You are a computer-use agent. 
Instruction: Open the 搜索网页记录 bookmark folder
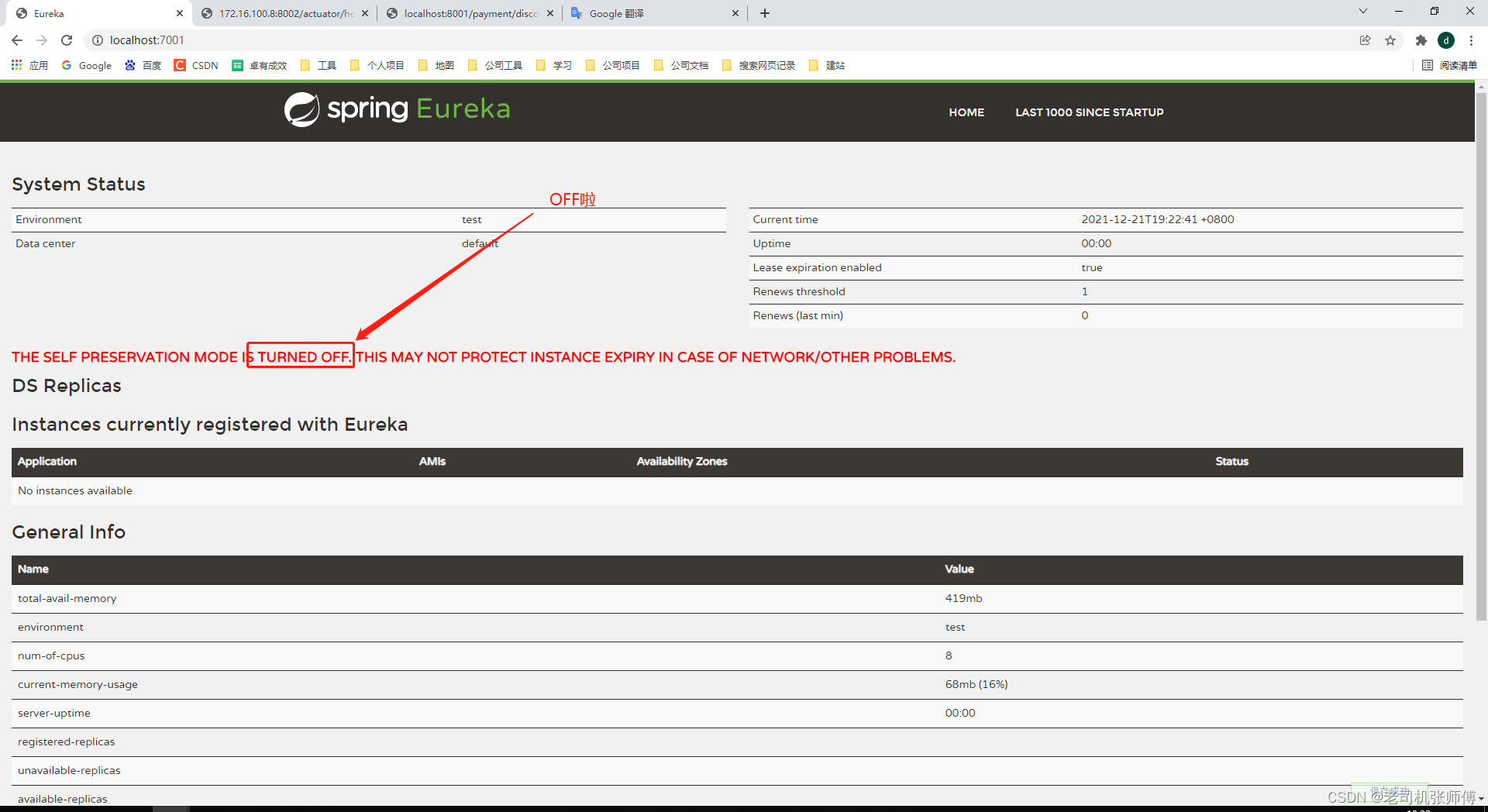[x=758, y=65]
